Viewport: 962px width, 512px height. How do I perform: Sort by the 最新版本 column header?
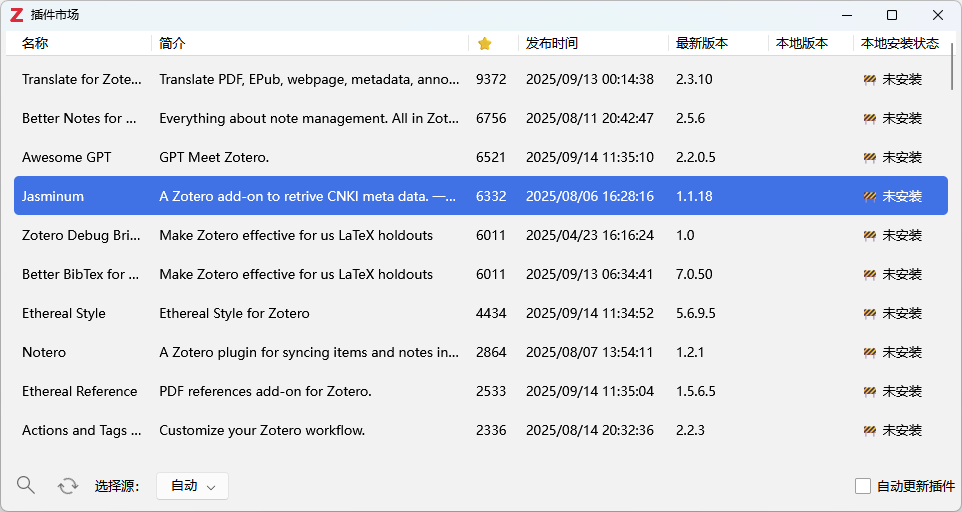(702, 44)
